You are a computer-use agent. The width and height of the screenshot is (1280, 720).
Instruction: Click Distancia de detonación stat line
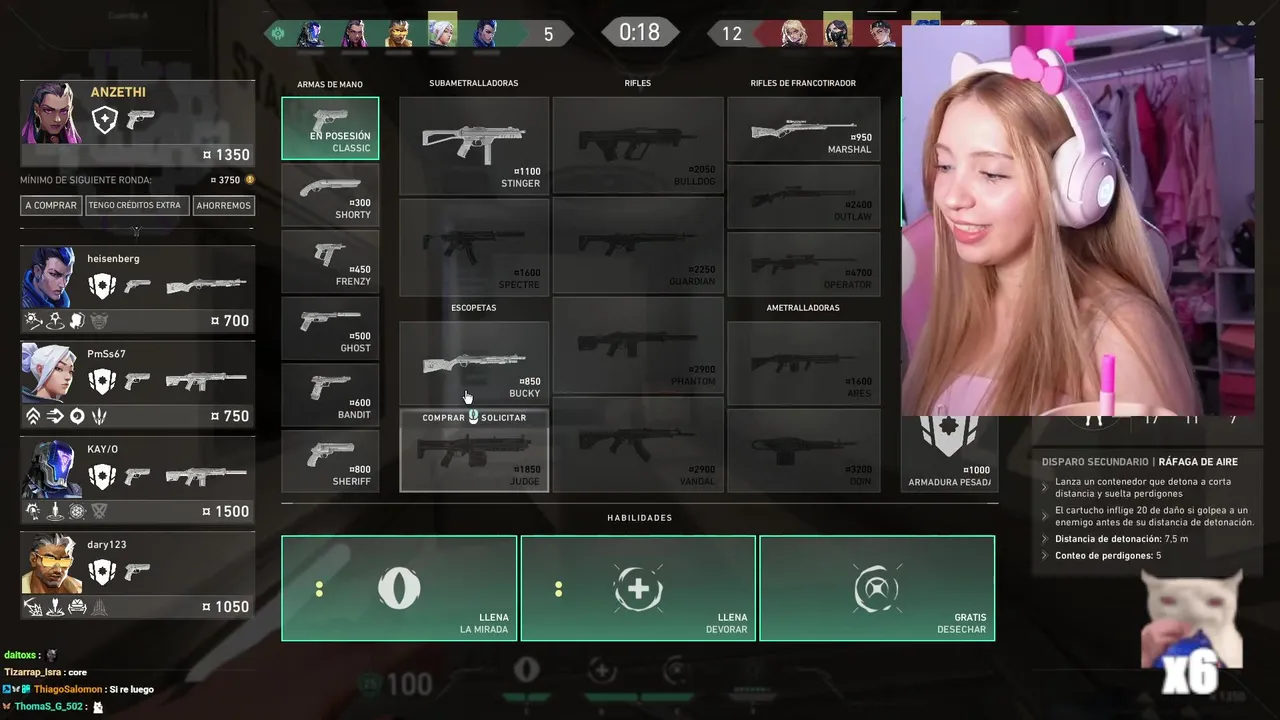pyautogui.click(x=1122, y=539)
